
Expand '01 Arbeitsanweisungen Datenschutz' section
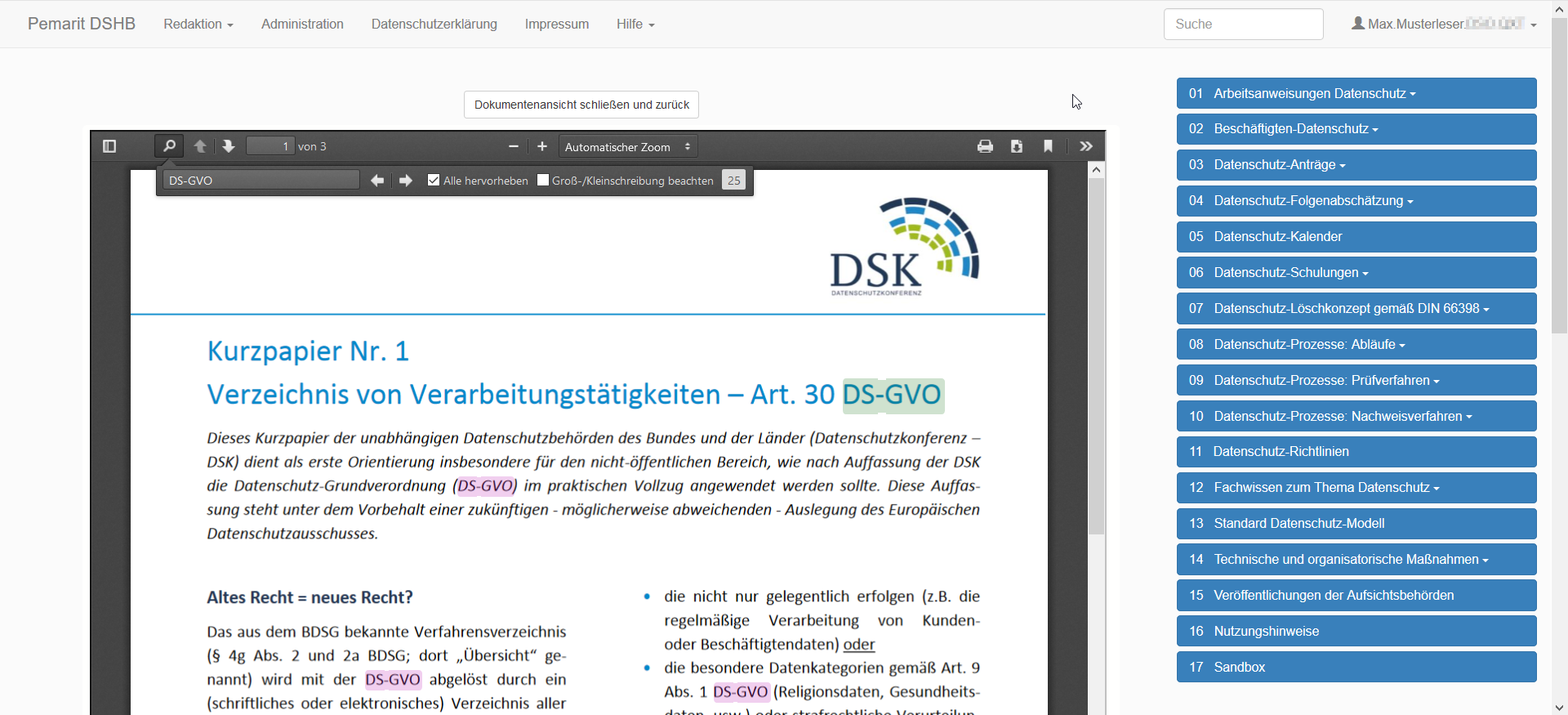1356,93
